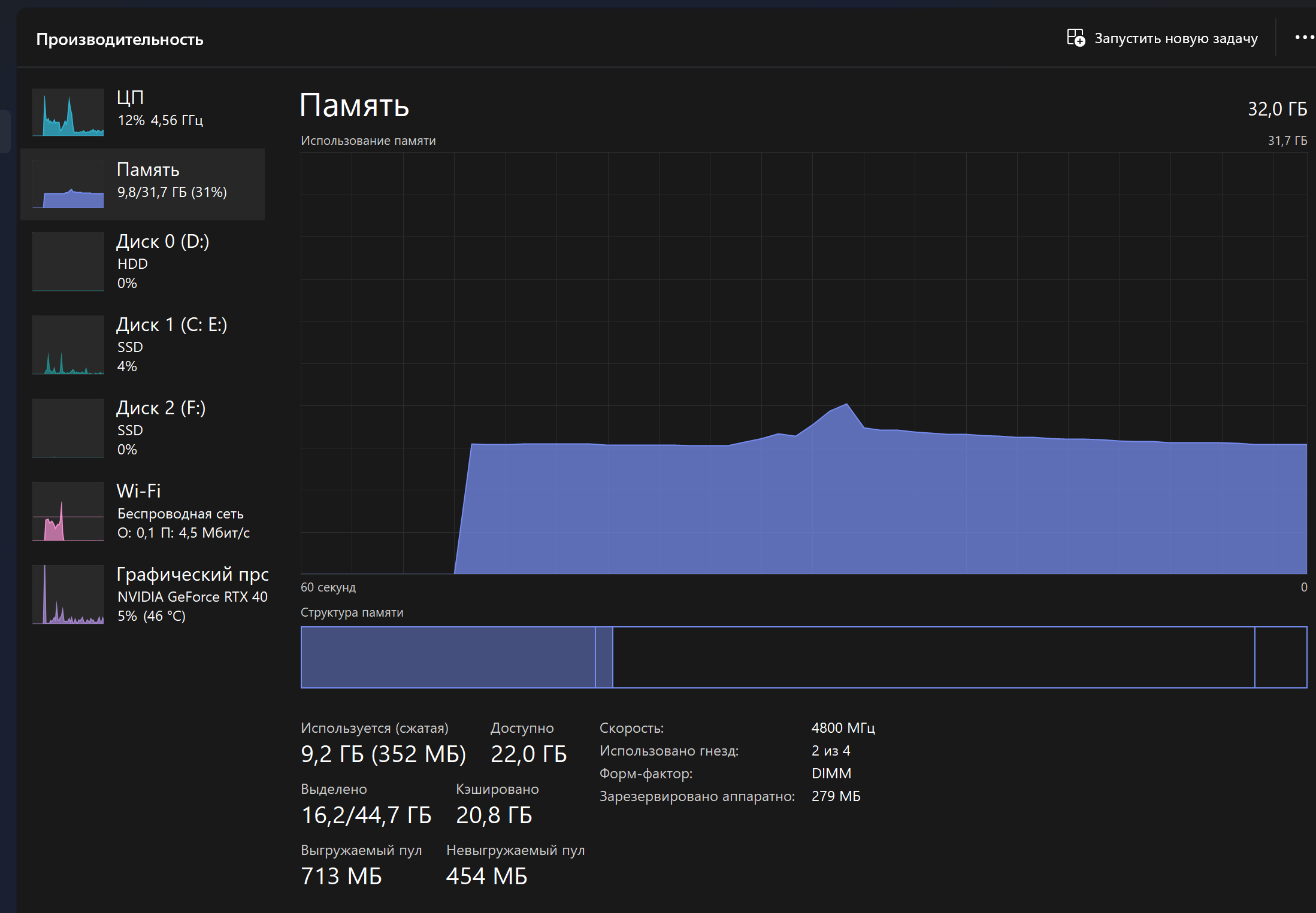Click the 'Зарезервировано аппаратно:' label

point(697,796)
